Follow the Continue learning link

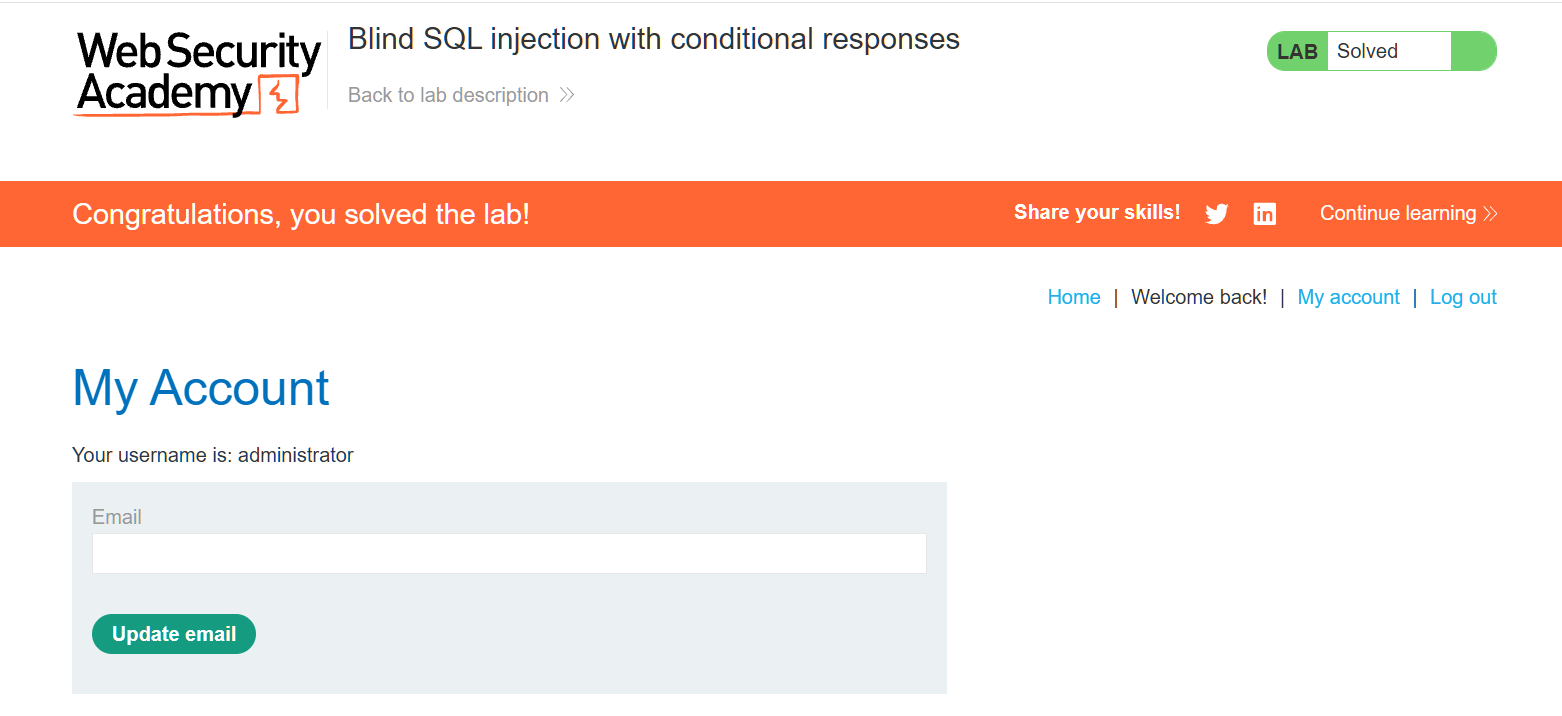pyautogui.click(x=1398, y=214)
